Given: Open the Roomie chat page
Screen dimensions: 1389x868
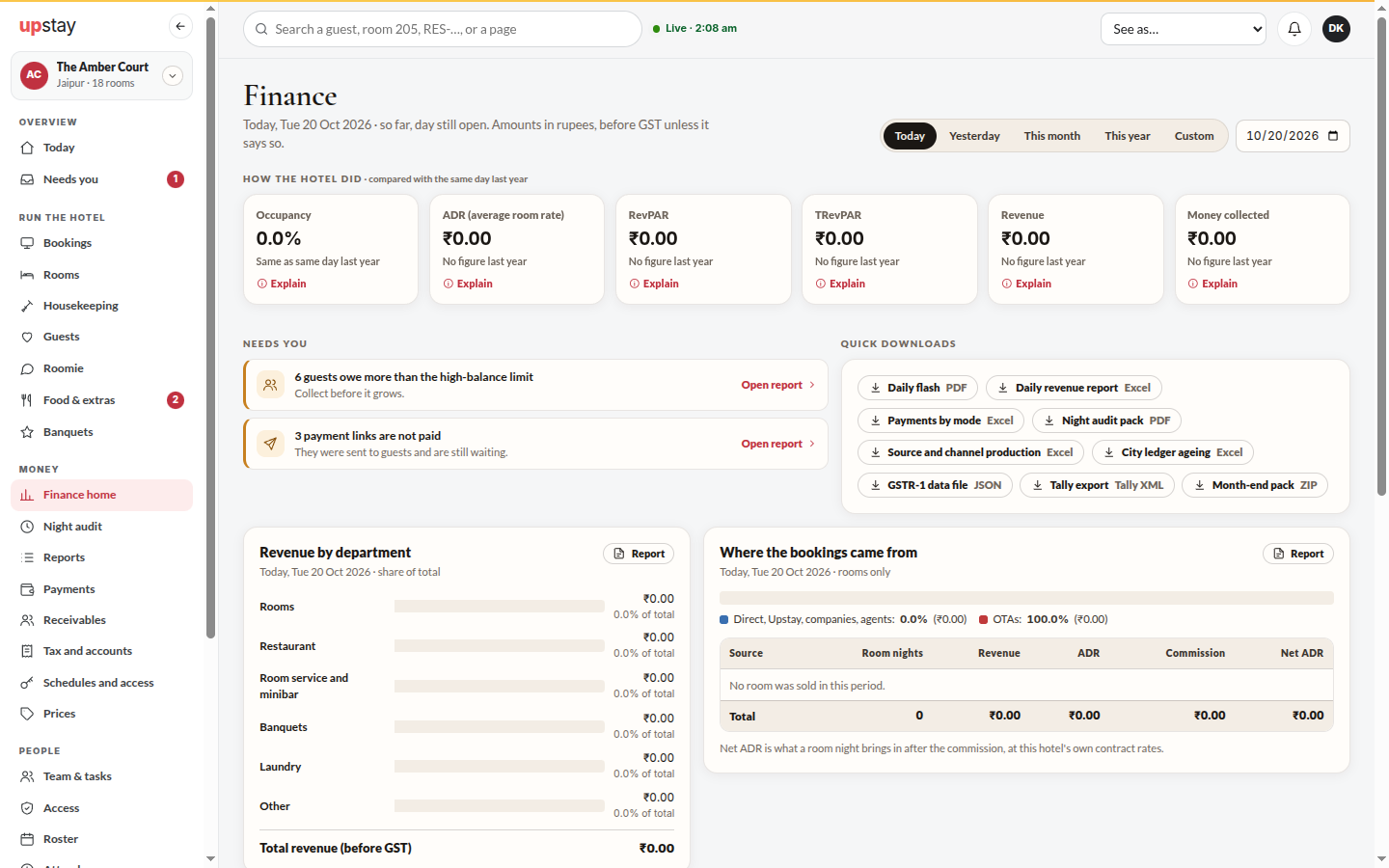Looking at the screenshot, I should pyautogui.click(x=101, y=368).
